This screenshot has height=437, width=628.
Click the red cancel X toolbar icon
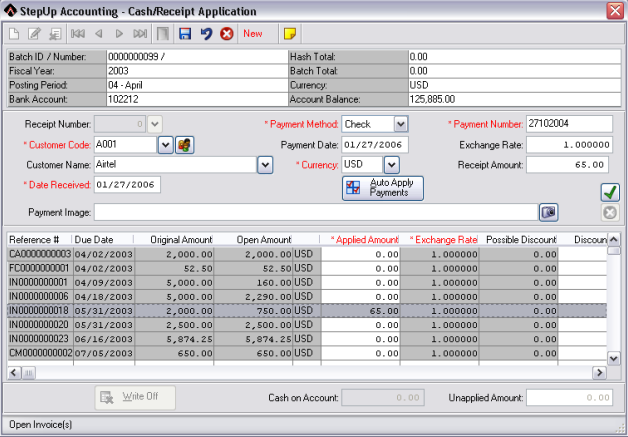[227, 34]
